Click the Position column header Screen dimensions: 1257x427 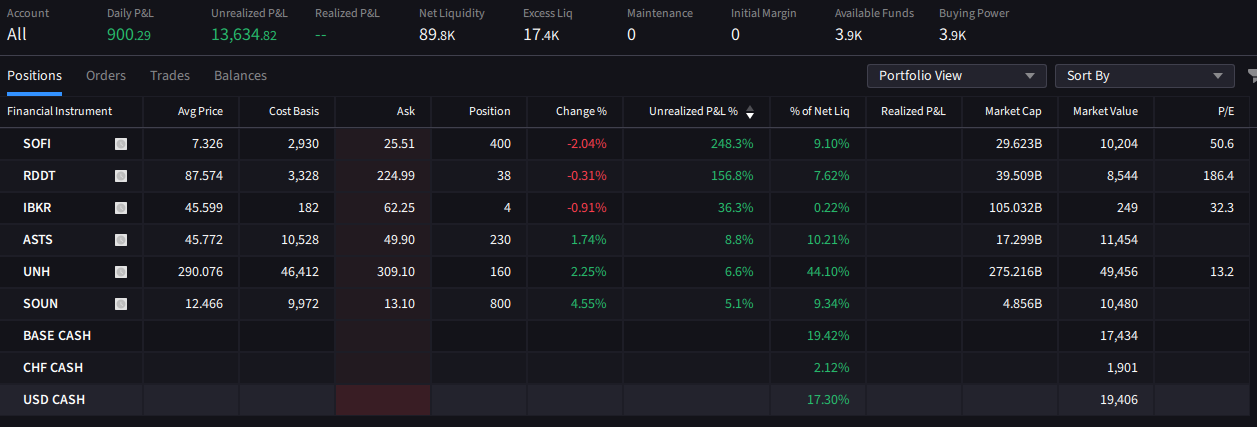[x=490, y=111]
